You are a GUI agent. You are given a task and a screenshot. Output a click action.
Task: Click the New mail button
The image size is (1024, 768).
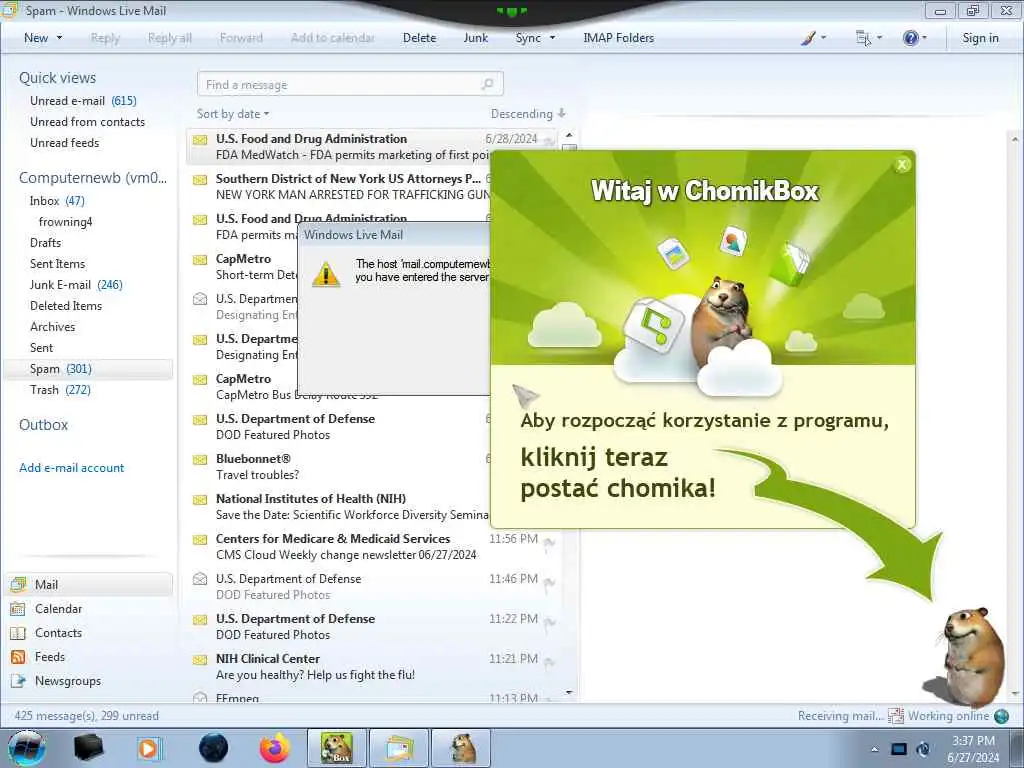36,38
